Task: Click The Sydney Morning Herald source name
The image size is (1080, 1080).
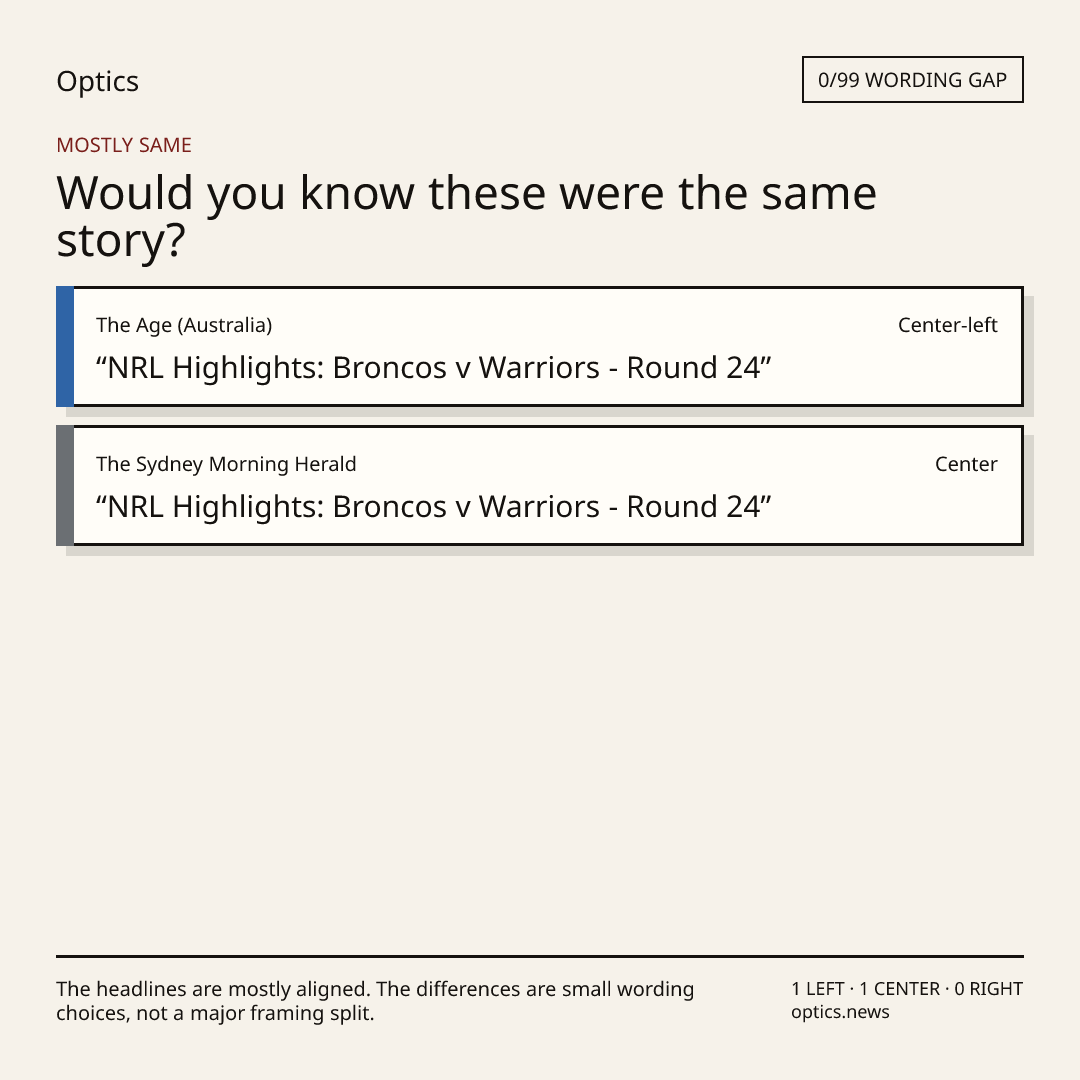Action: (x=226, y=464)
